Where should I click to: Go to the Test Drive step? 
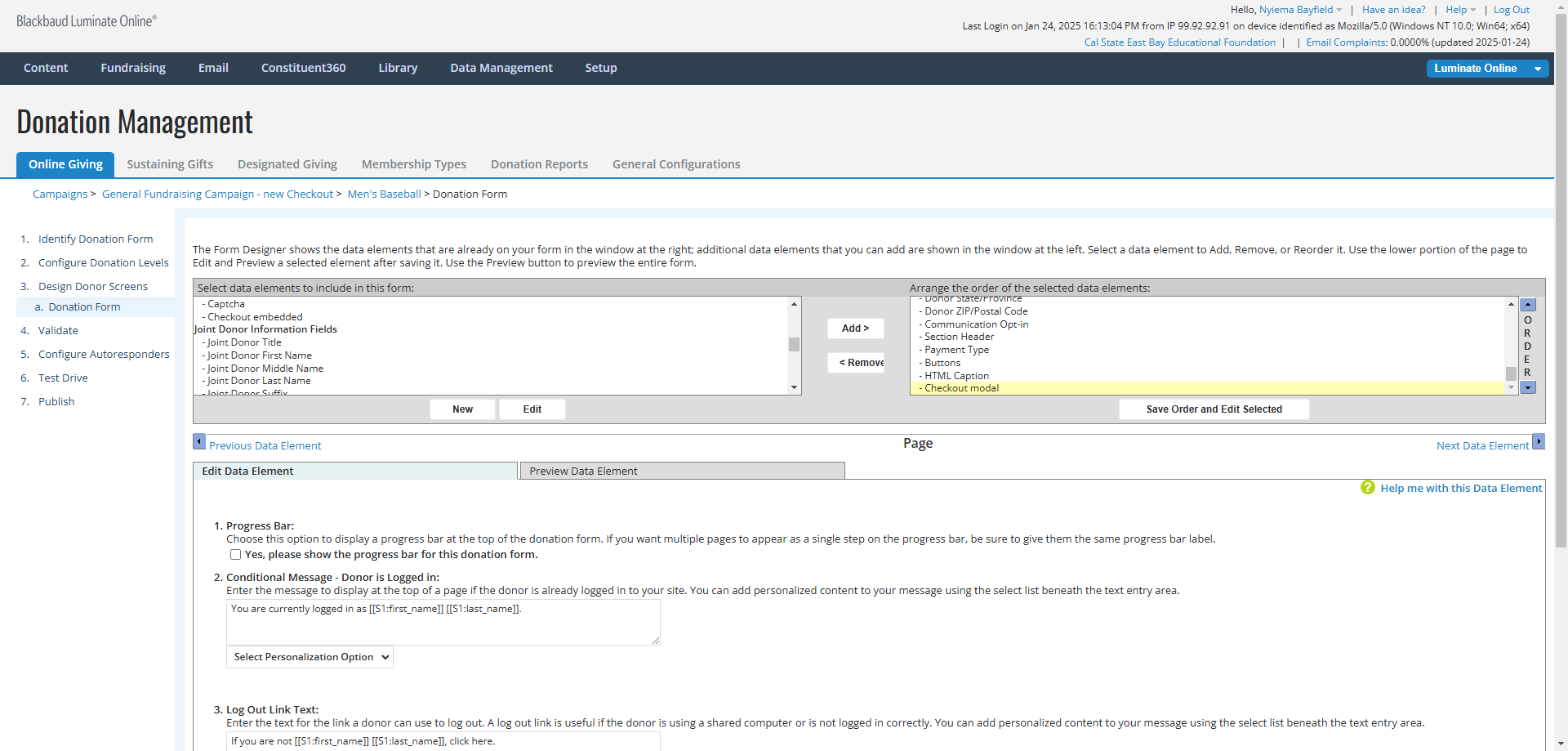63,378
